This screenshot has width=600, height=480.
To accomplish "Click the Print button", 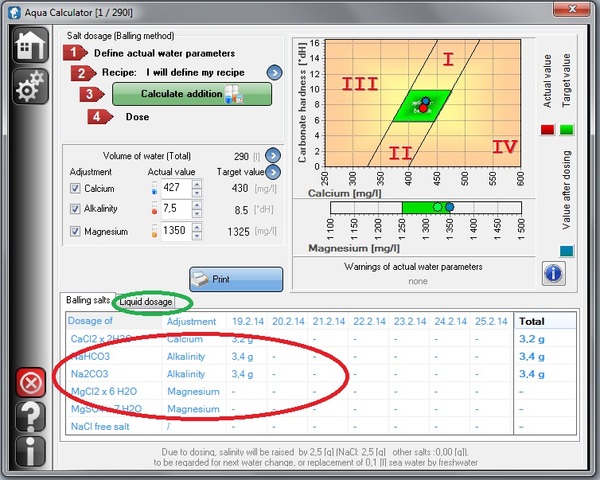I will [236, 279].
